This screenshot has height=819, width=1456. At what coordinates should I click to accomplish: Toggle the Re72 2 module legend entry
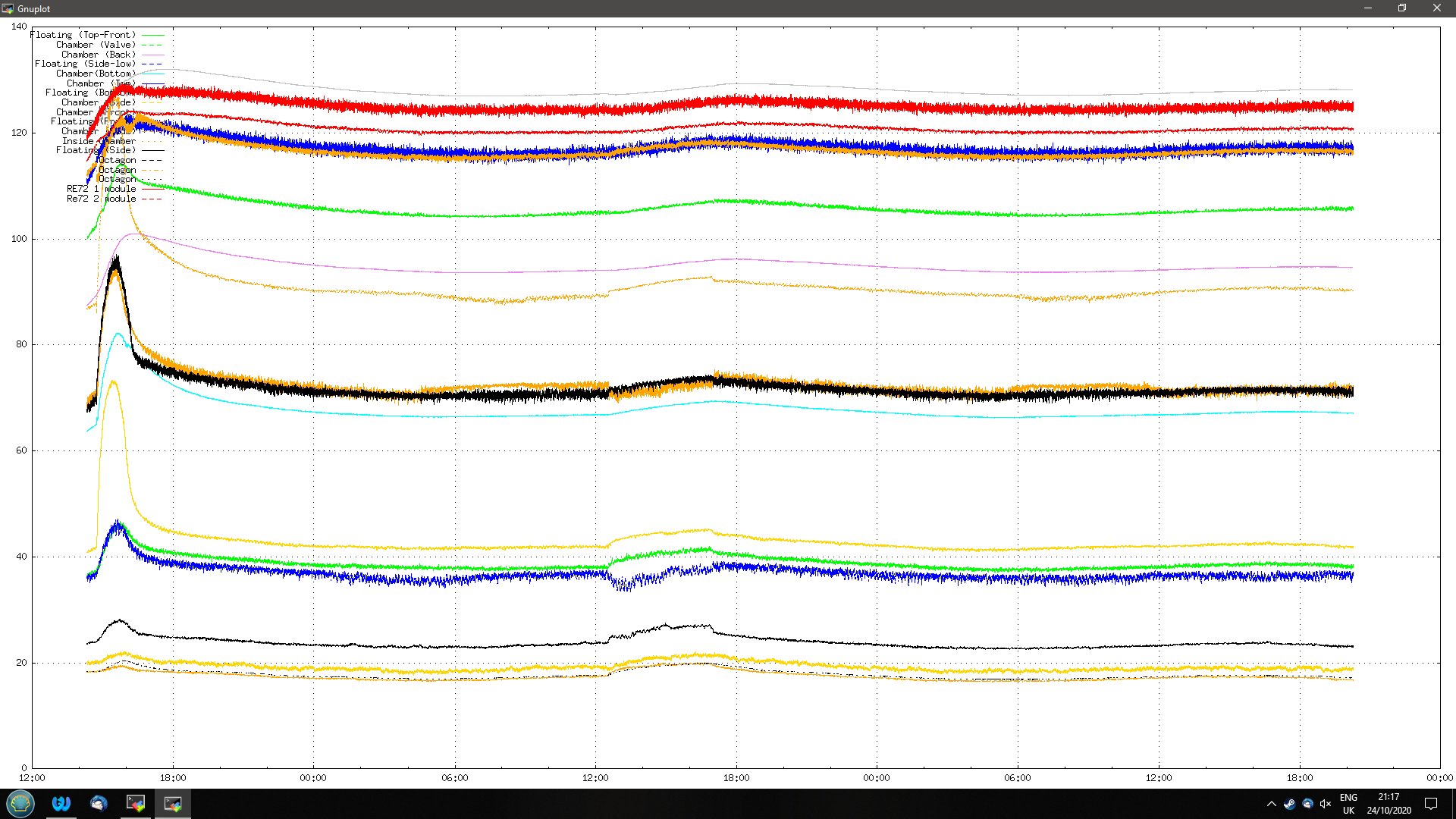[115, 199]
